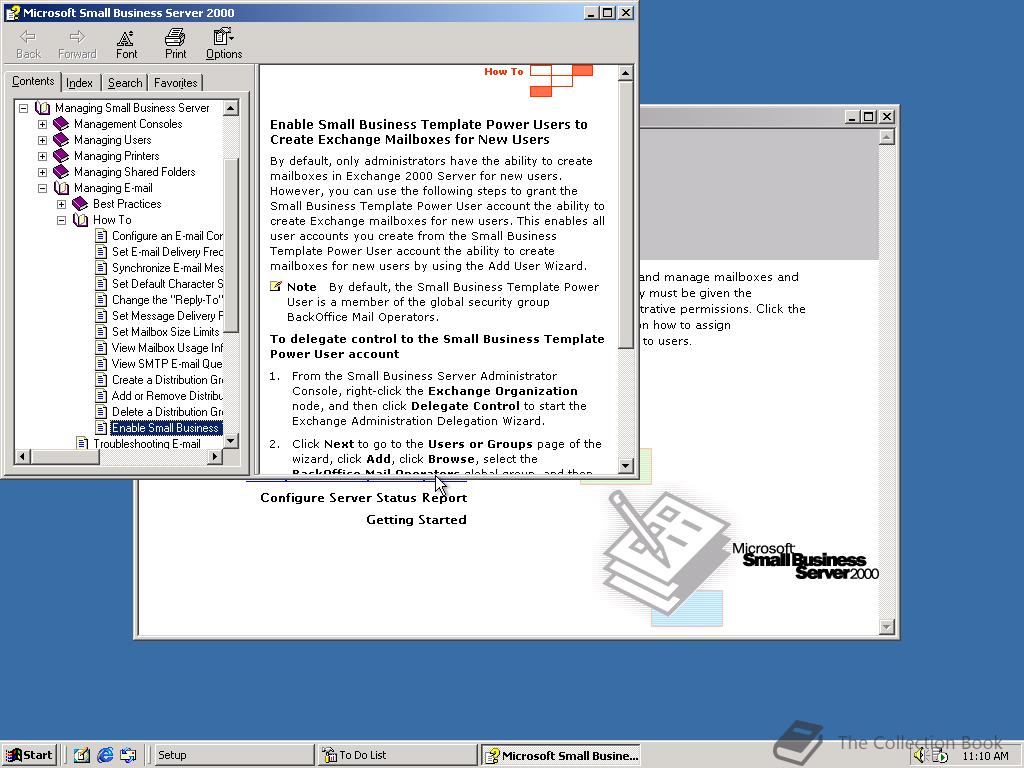
Task: Click topic pane scroll-up arrow
Action: (625, 72)
